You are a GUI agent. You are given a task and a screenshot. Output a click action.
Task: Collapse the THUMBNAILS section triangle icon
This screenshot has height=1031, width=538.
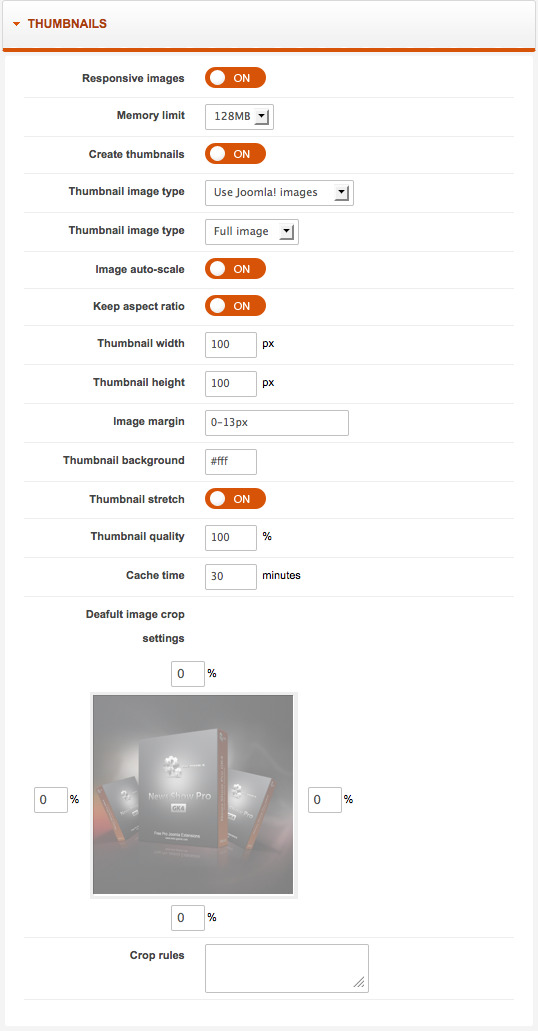16,24
